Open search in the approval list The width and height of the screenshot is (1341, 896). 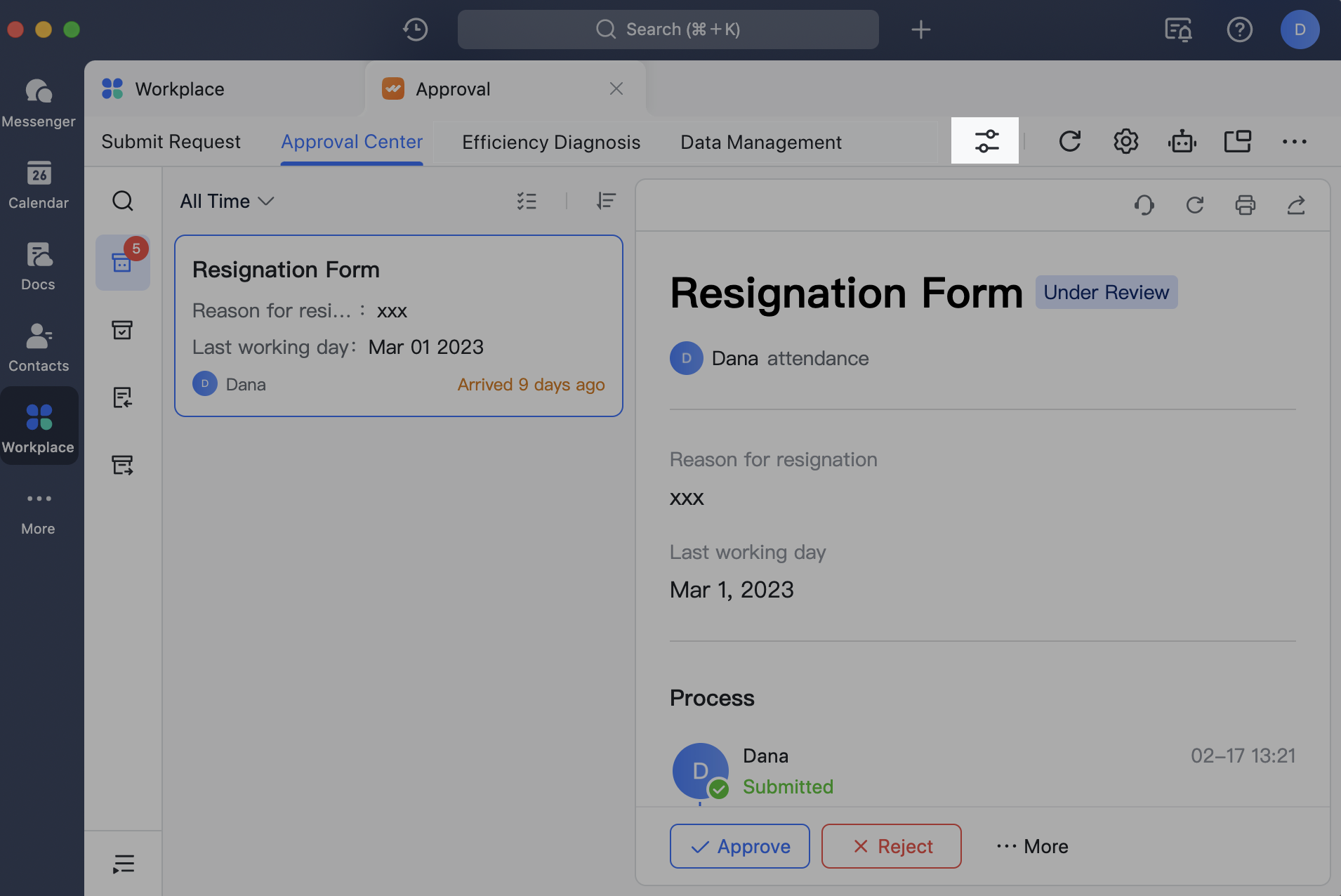click(x=123, y=201)
